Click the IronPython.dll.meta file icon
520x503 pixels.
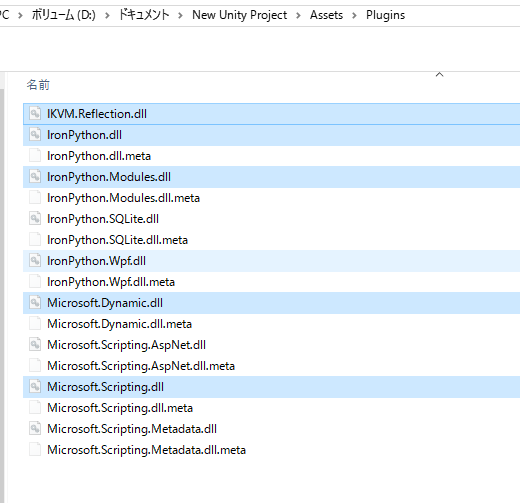(x=35, y=156)
